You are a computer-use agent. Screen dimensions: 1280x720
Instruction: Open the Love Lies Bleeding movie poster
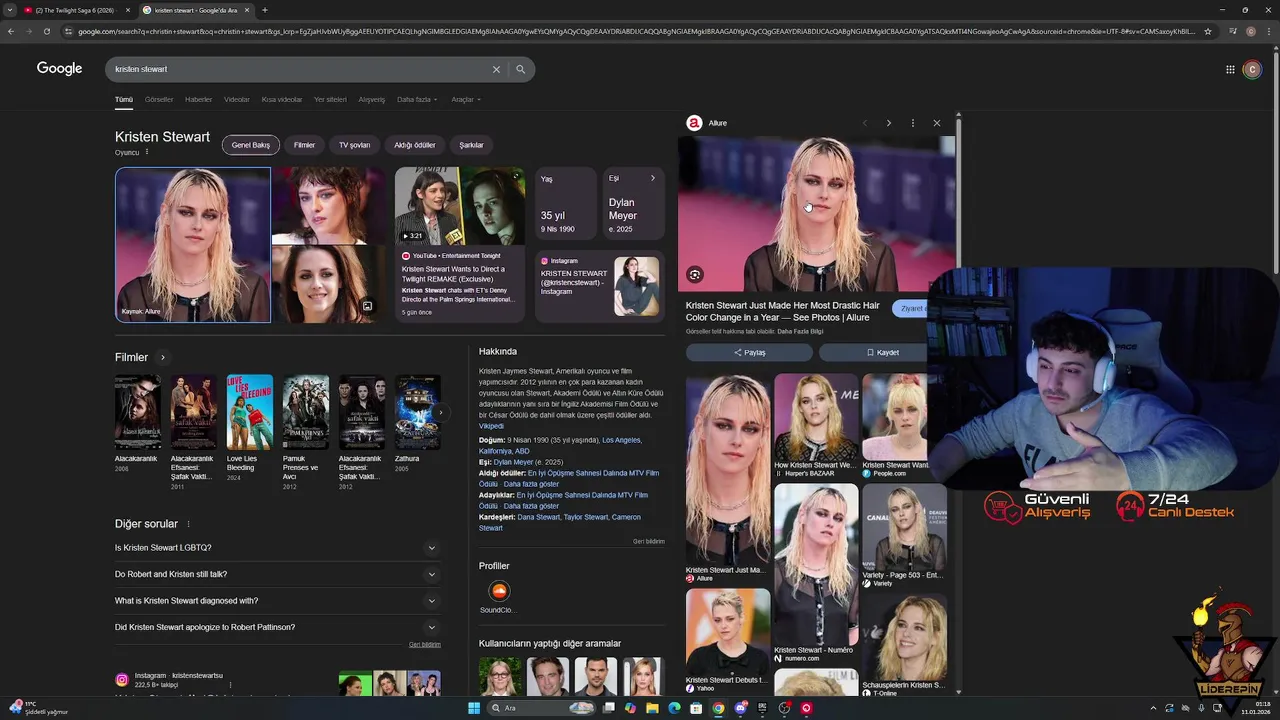[249, 412]
